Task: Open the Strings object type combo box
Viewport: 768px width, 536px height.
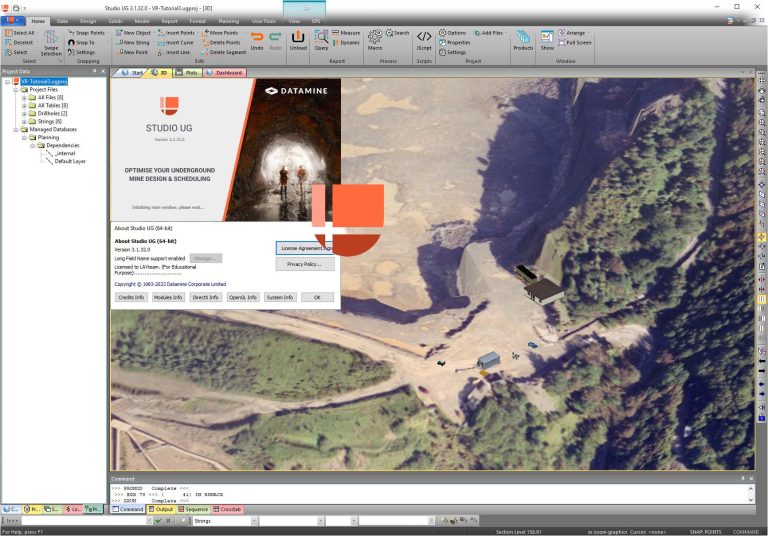Action: [x=225, y=521]
